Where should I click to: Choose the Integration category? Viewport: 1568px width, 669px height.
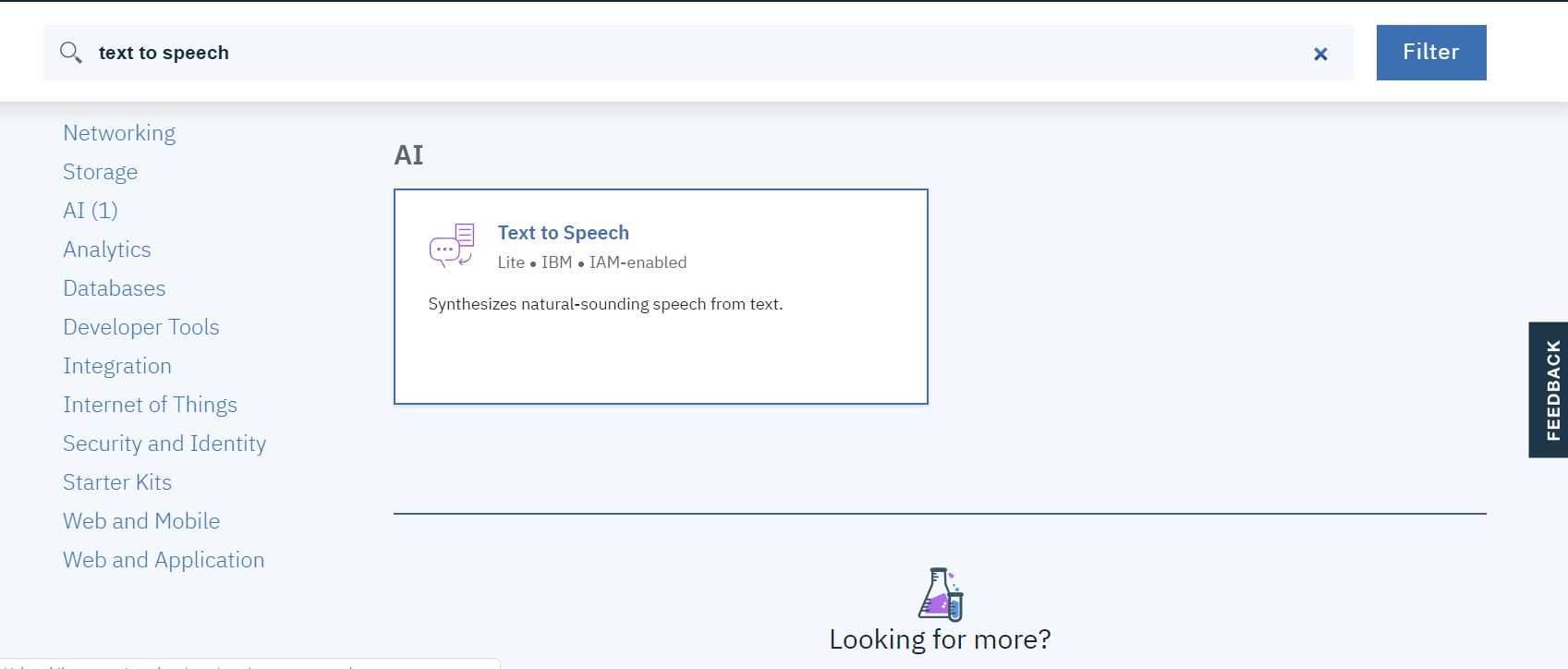pos(117,366)
